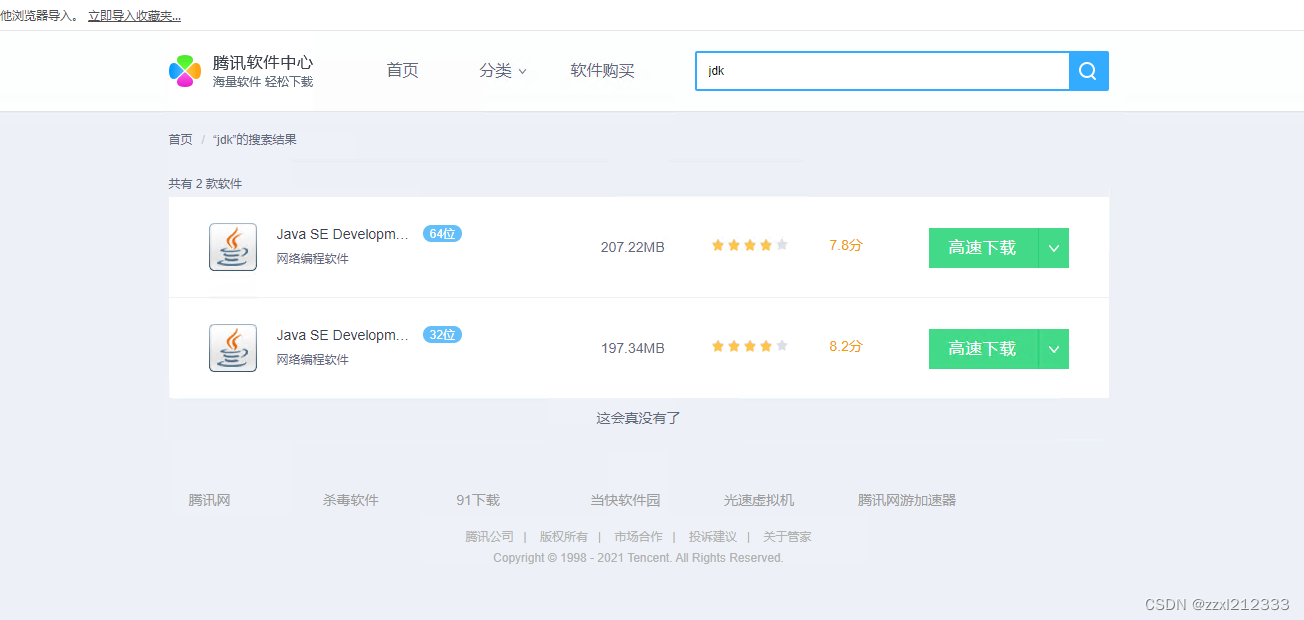
Task: Click the Java icon of the 32位 result
Action: pyautogui.click(x=233, y=348)
